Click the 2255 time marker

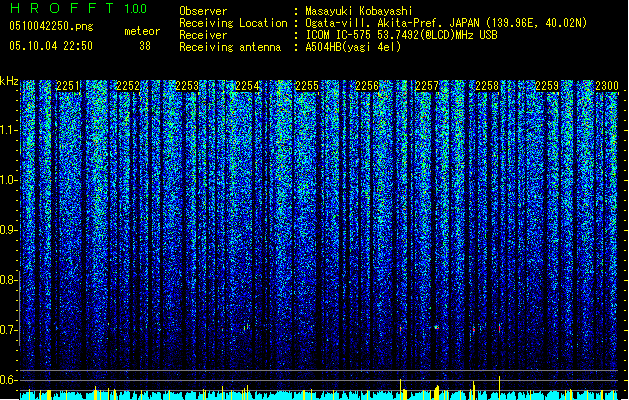pyautogui.click(x=307, y=86)
